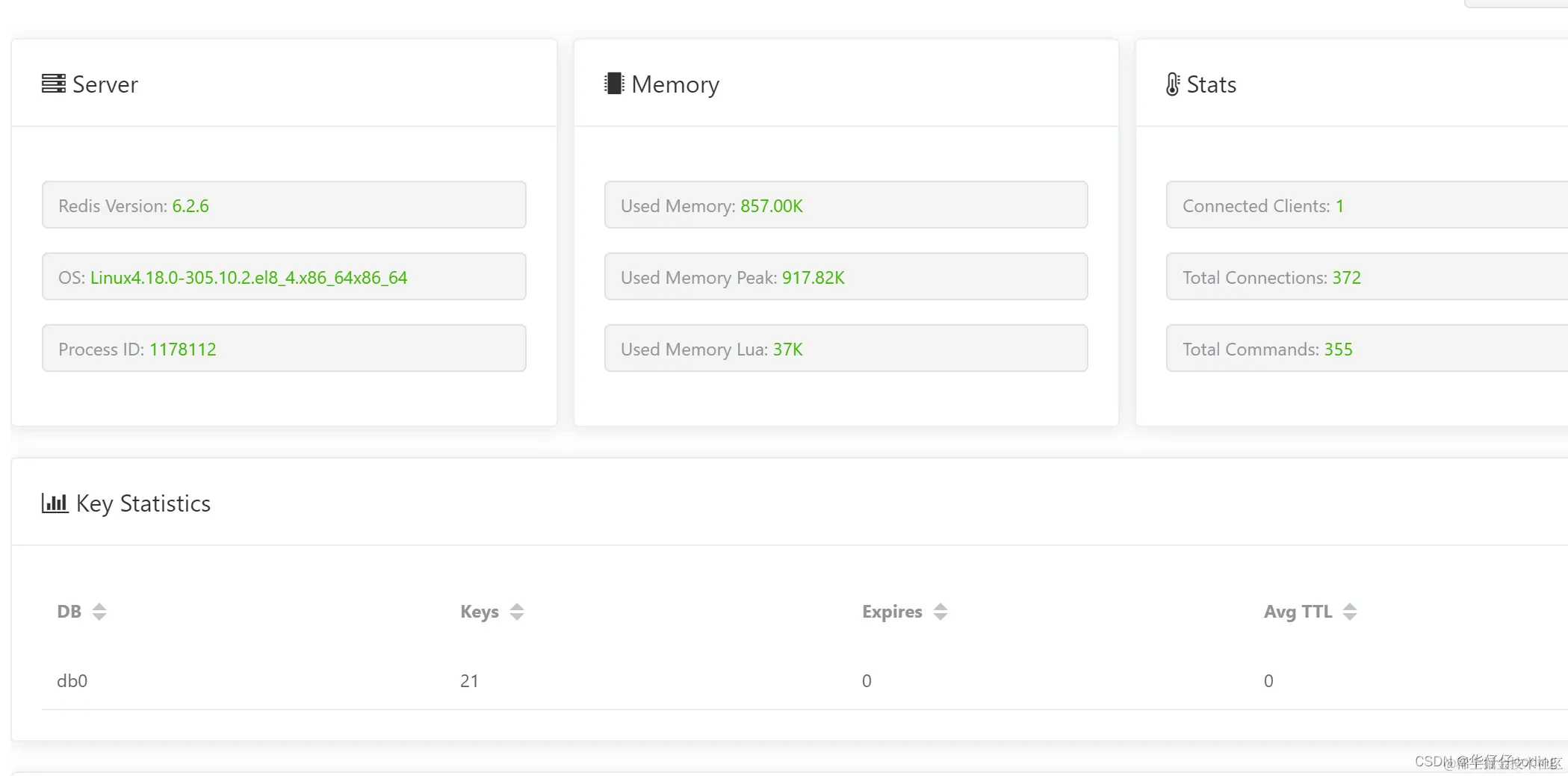Select the Connected Clients field
Viewport: 1568px width, 776px height.
(1367, 205)
